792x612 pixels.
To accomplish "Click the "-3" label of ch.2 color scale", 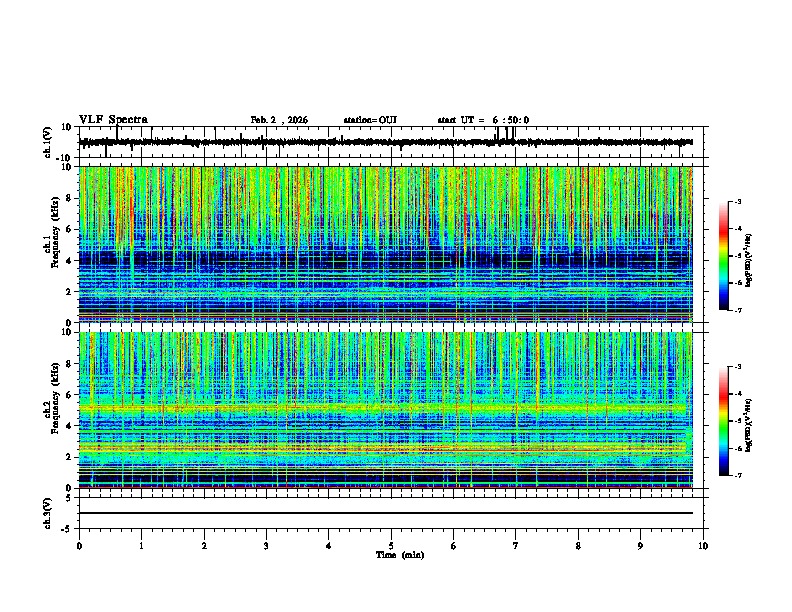I will point(737,367).
